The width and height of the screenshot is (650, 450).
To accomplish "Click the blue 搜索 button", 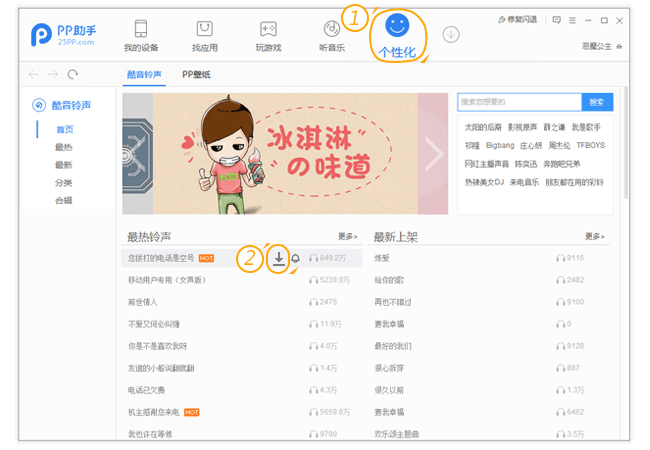I will [597, 102].
